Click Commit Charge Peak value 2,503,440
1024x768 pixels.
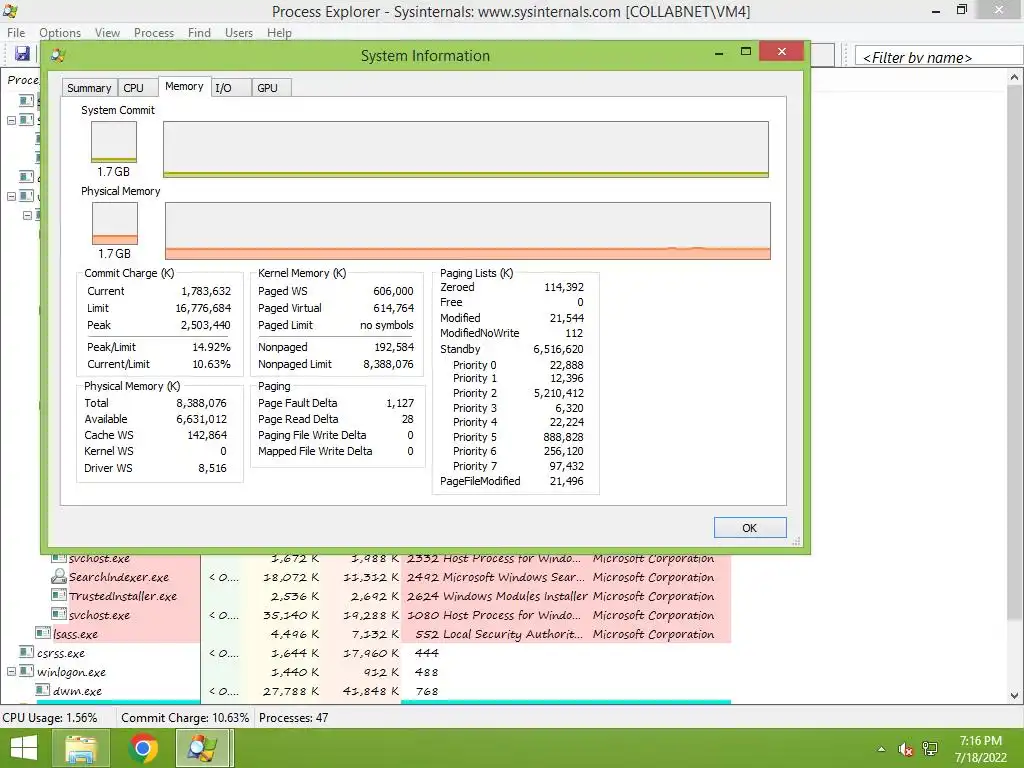coord(206,325)
